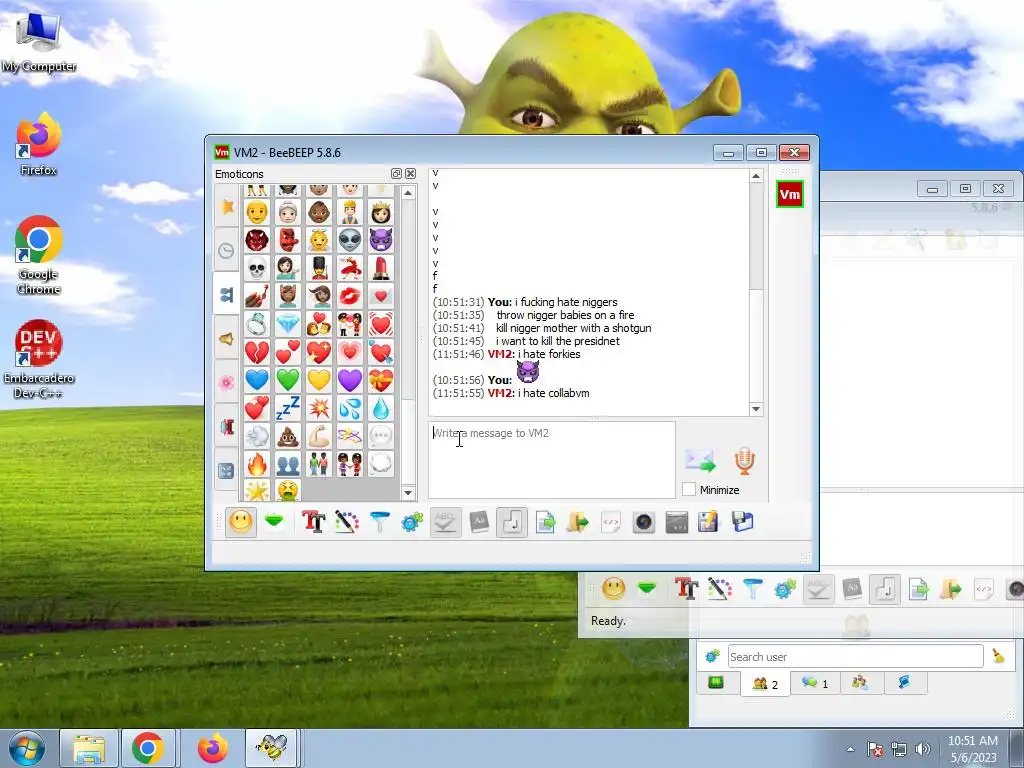1024x768 pixels.
Task: Toggle spell checking ABC button in VM2 toolbar
Action: [x=445, y=522]
